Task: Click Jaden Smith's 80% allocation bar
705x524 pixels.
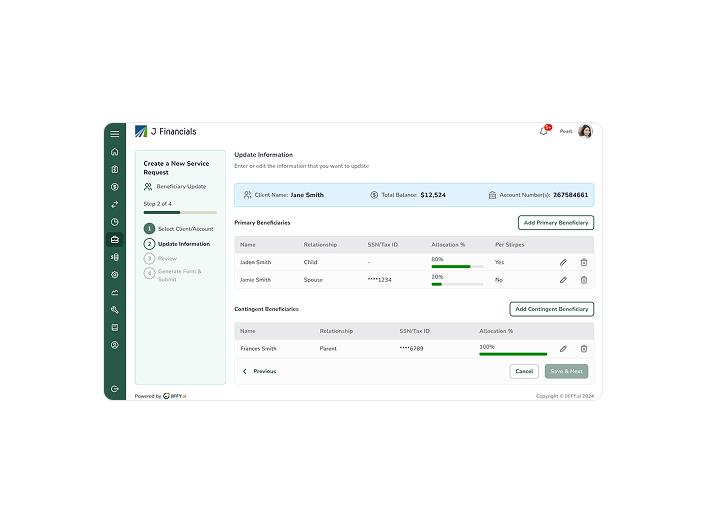Action: pos(456,267)
